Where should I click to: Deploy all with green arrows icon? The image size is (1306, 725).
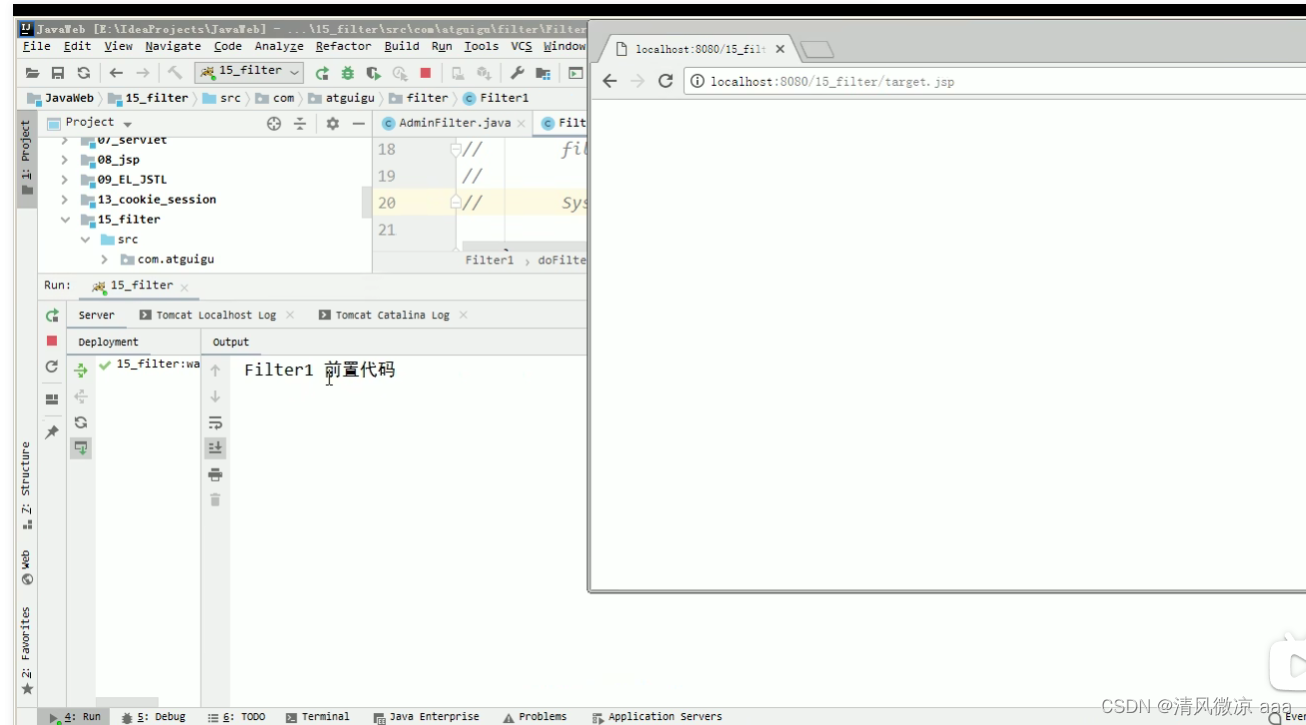tap(81, 370)
